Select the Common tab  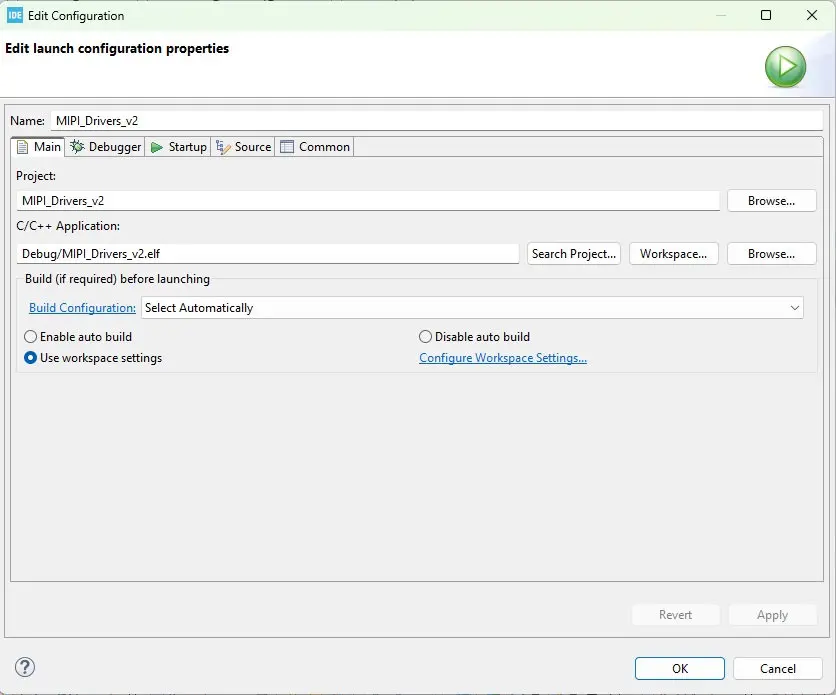[x=315, y=147]
